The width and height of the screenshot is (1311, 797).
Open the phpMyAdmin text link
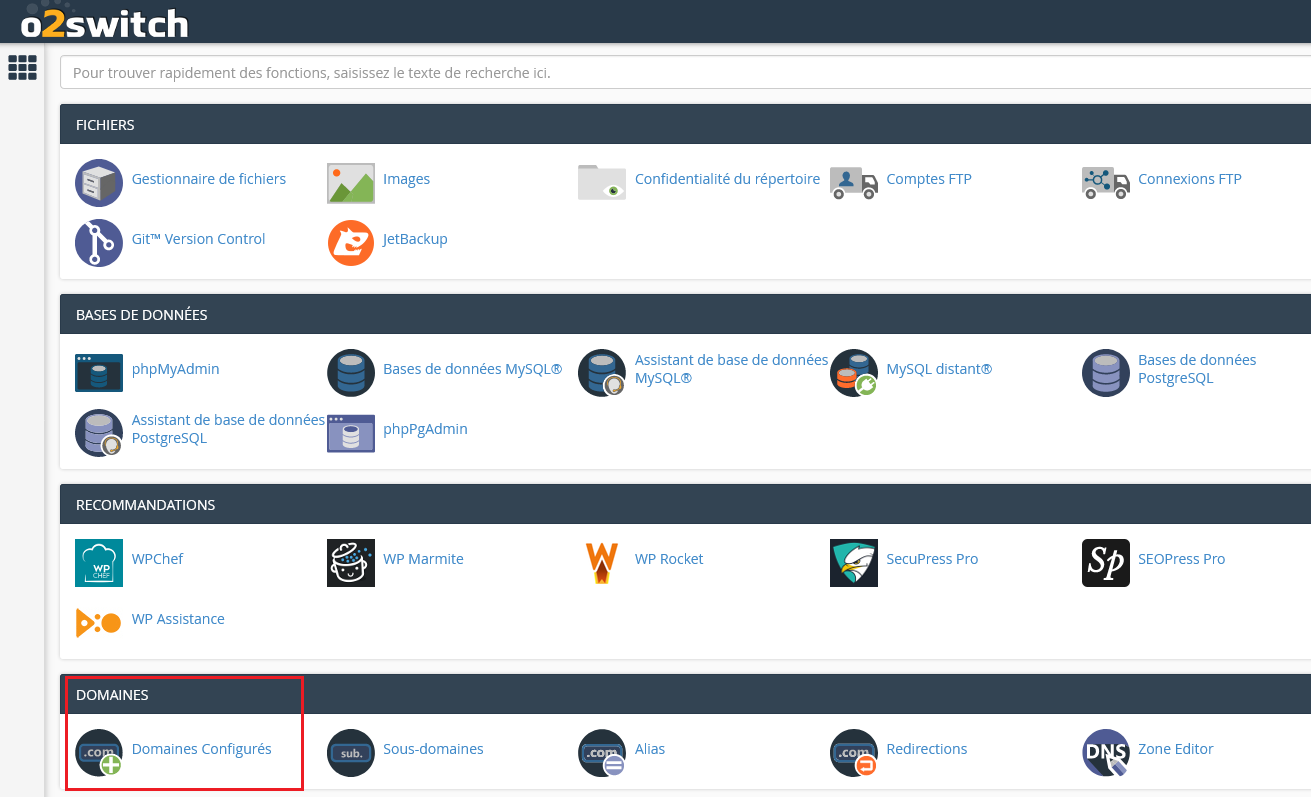(176, 369)
